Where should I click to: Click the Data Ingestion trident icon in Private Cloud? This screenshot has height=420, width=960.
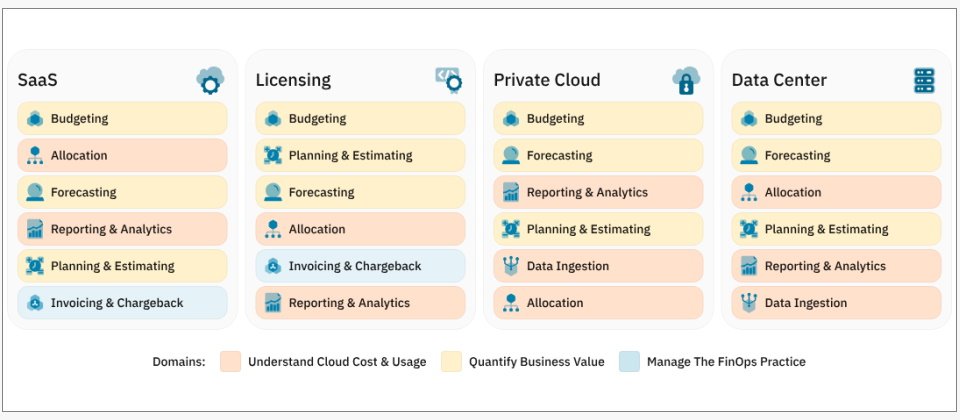[x=511, y=266]
